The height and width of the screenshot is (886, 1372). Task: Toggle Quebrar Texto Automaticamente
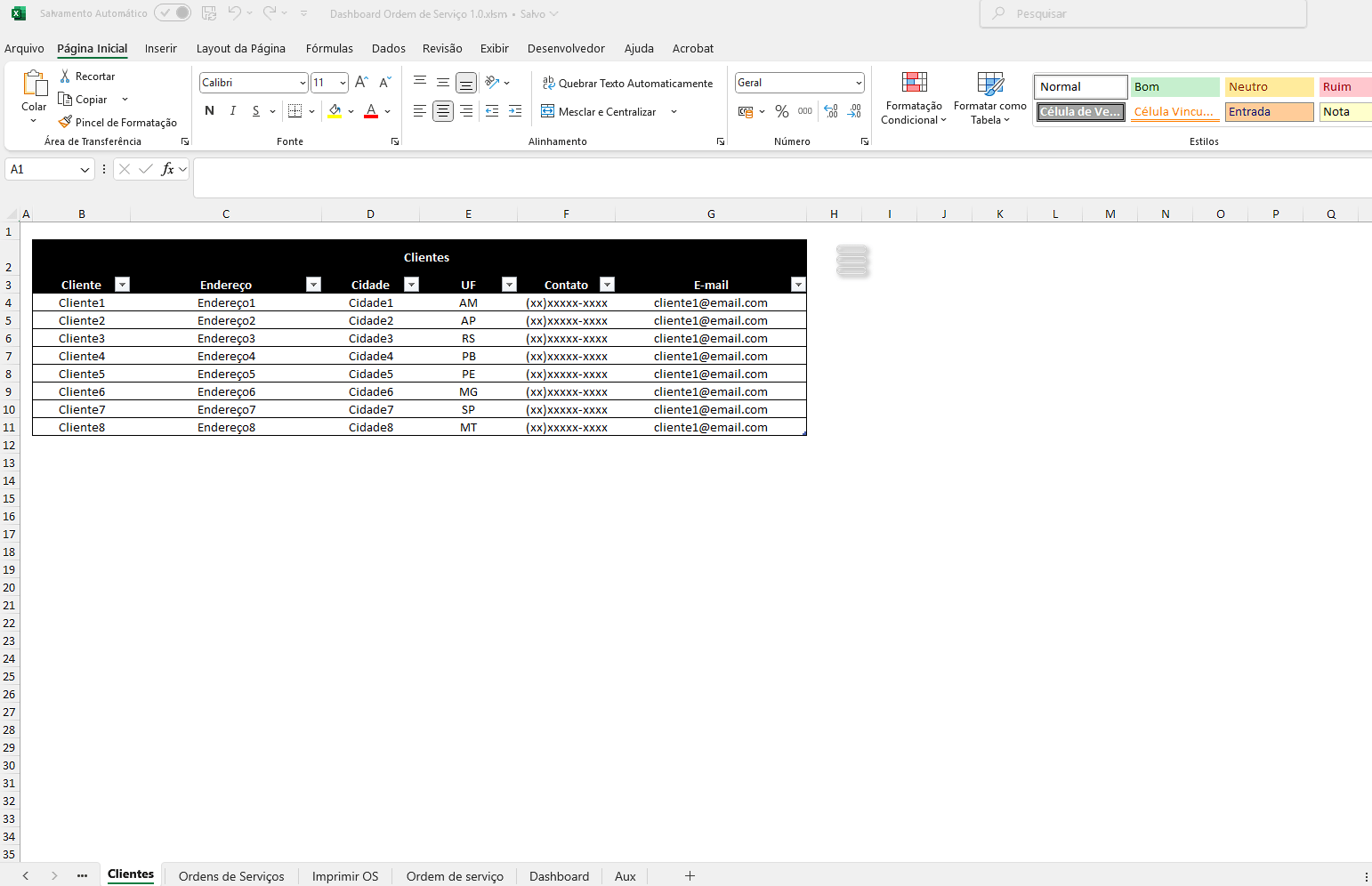pyautogui.click(x=627, y=83)
